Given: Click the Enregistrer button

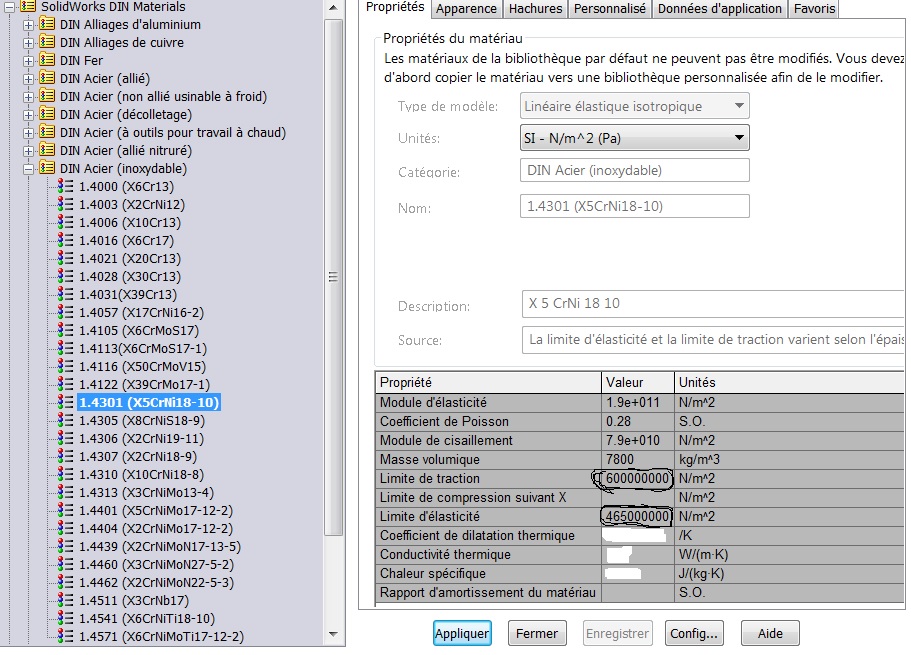Looking at the screenshot, I should click(617, 633).
